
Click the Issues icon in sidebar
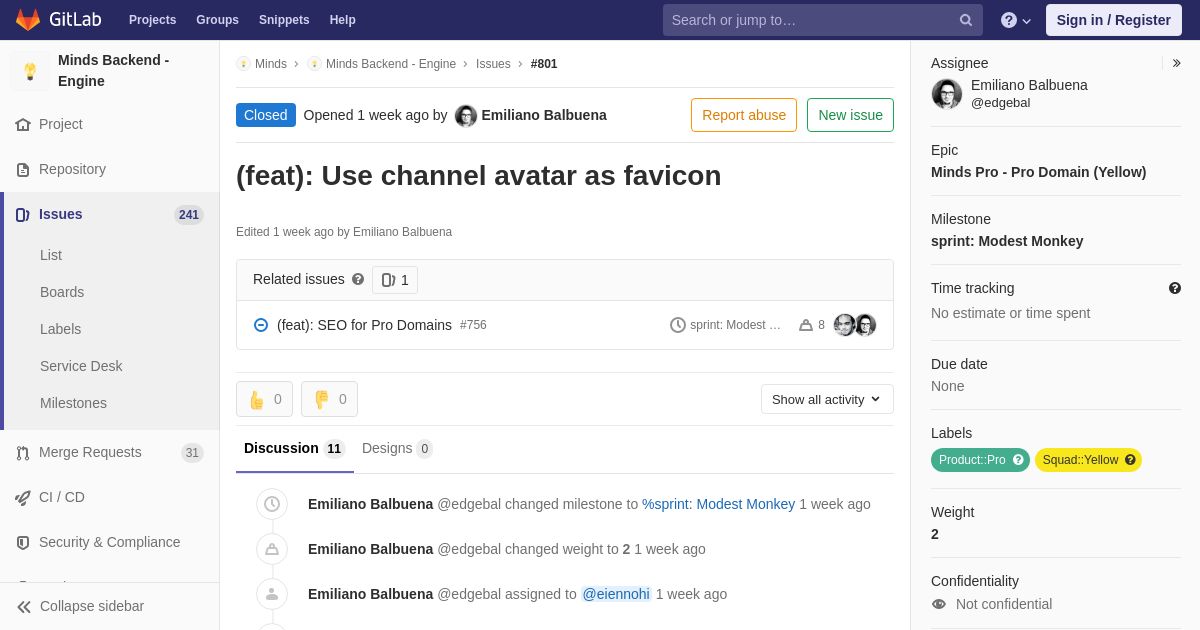click(23, 215)
